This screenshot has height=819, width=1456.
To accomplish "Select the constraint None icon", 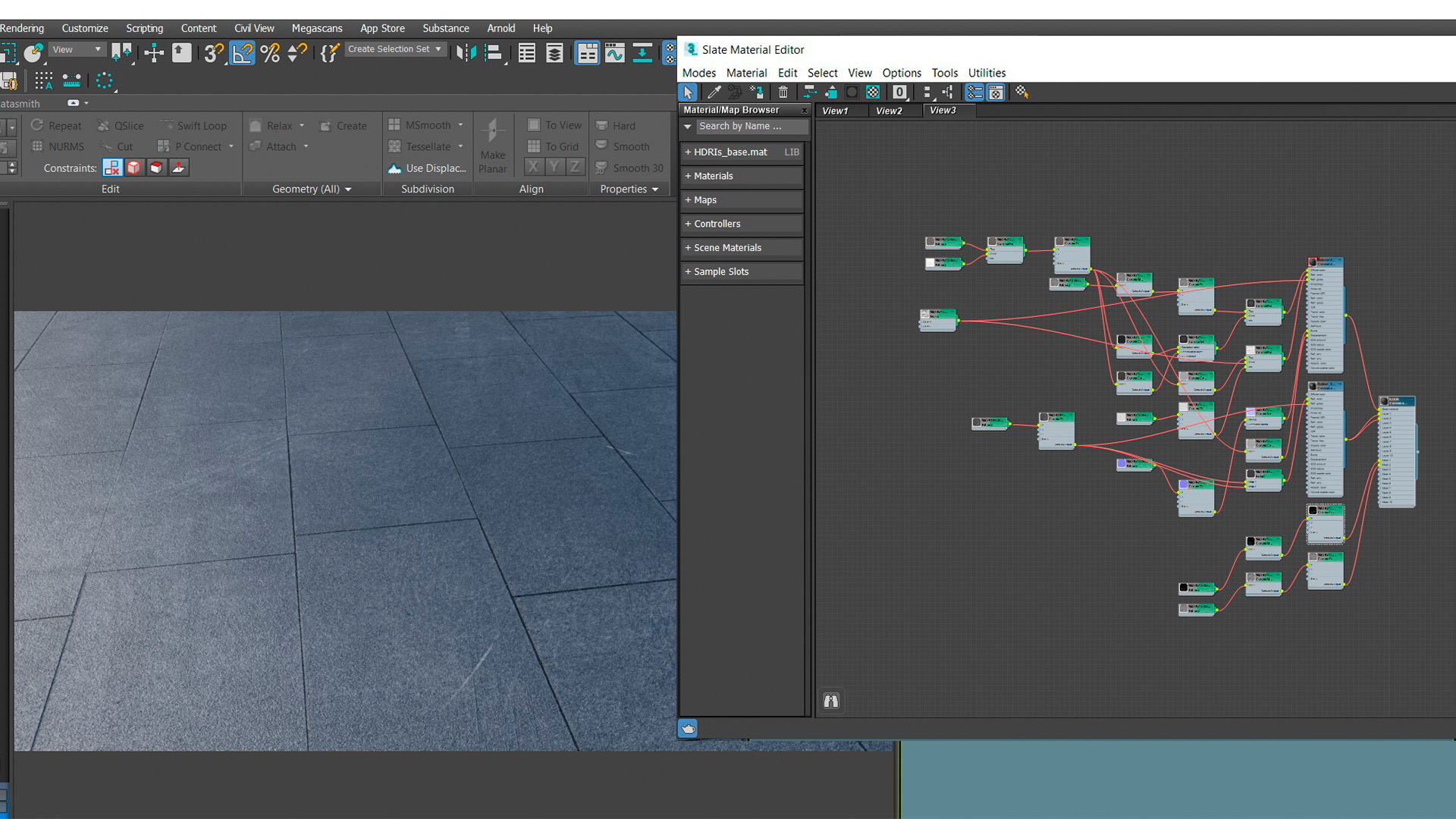I will 112,168.
